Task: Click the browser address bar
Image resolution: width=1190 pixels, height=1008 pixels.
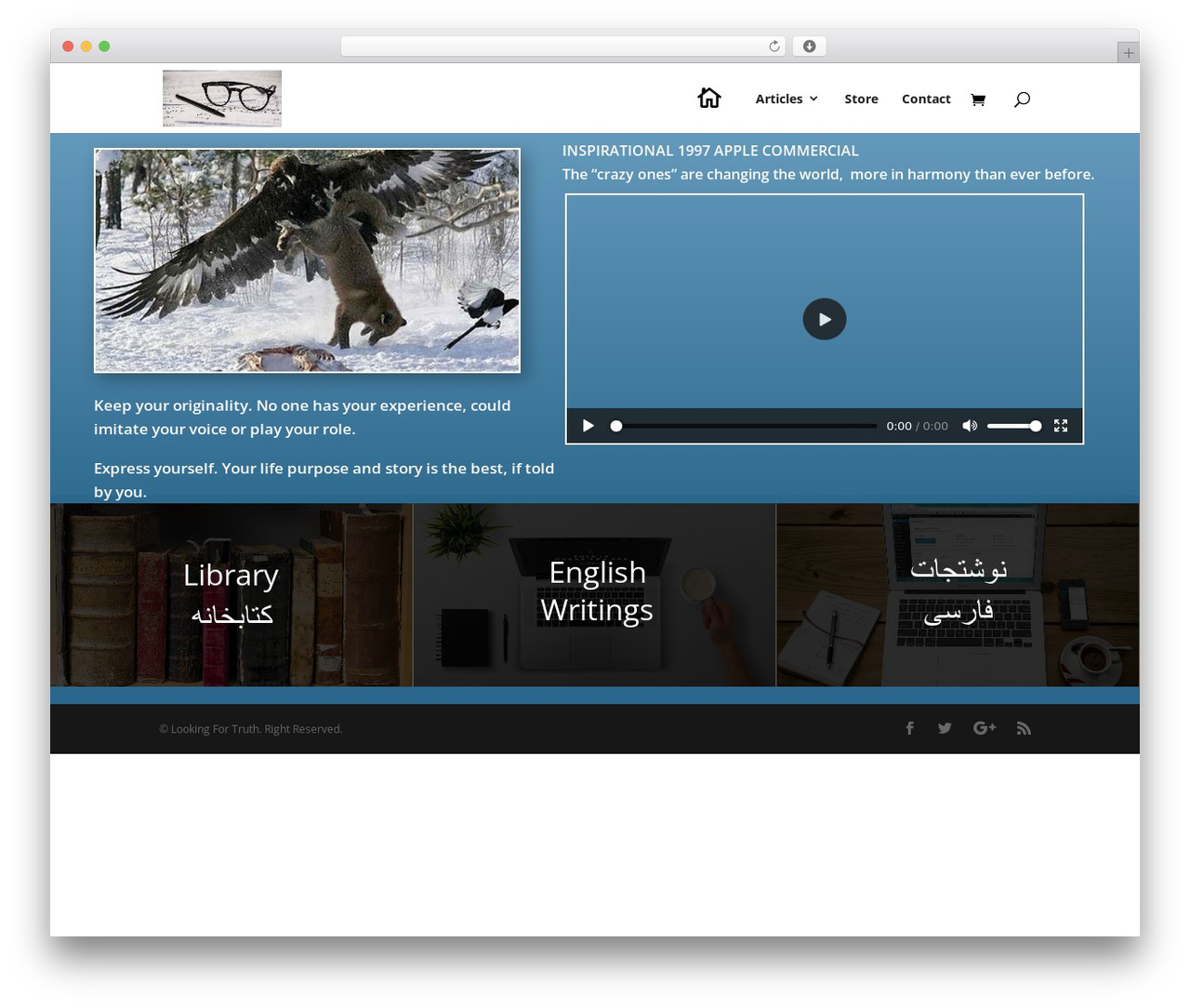Action: (562, 46)
